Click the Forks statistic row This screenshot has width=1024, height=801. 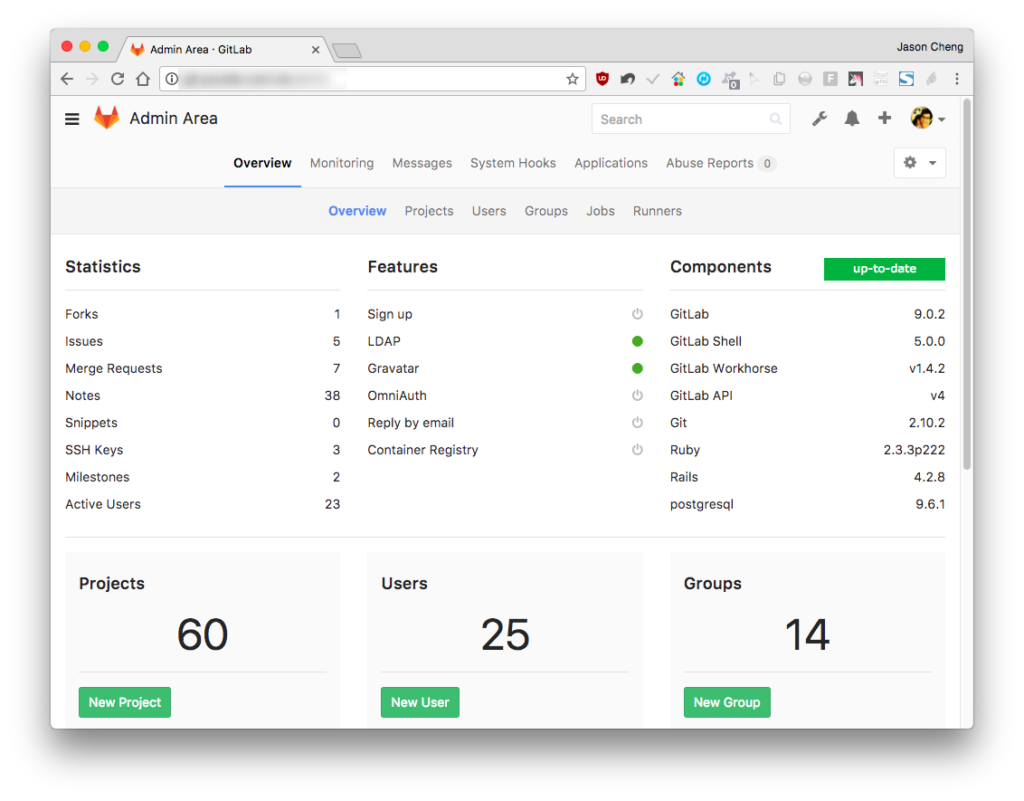coord(202,314)
